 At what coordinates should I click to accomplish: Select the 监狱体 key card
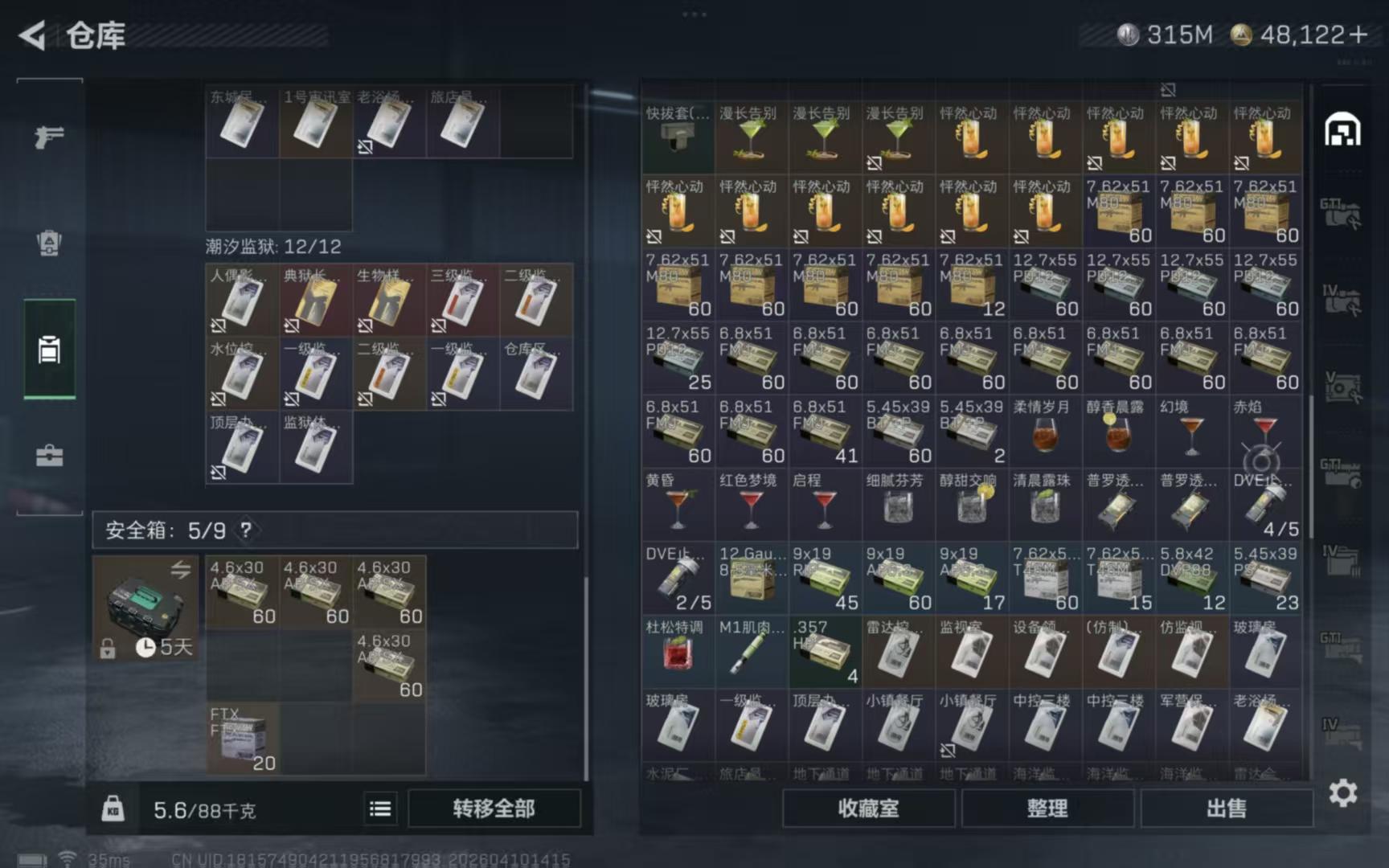point(316,447)
